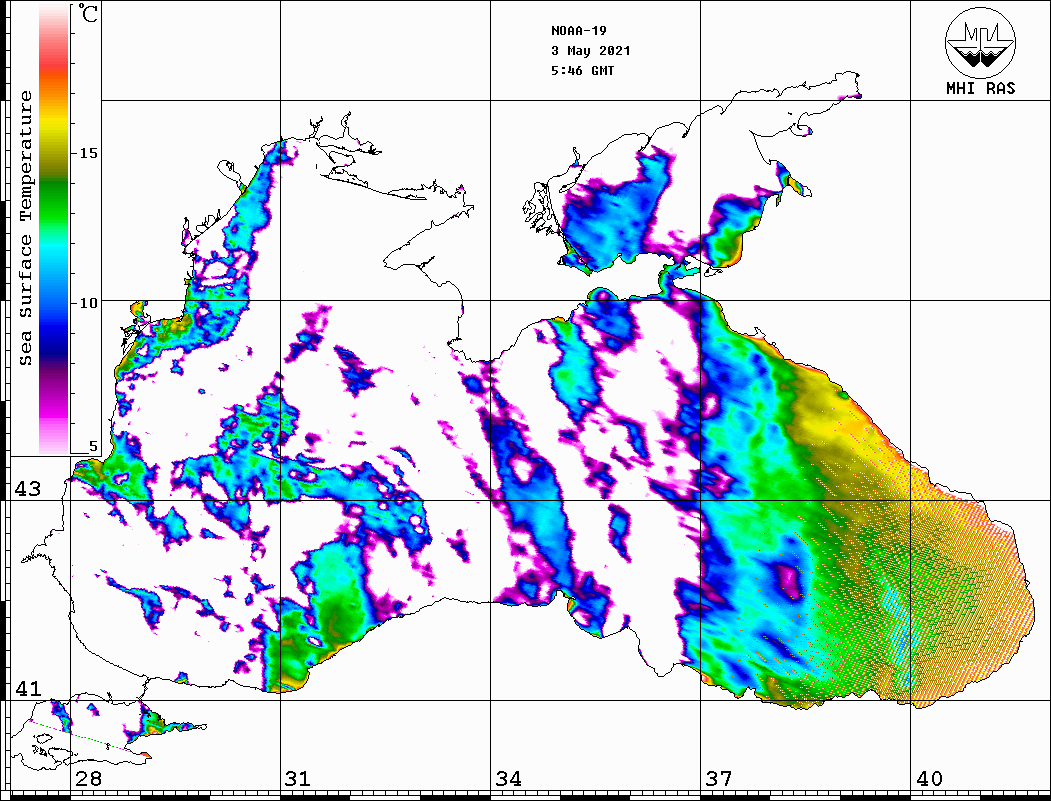This screenshot has width=1051, height=801.
Task: Click the longitude label '40'
Action: point(929,779)
